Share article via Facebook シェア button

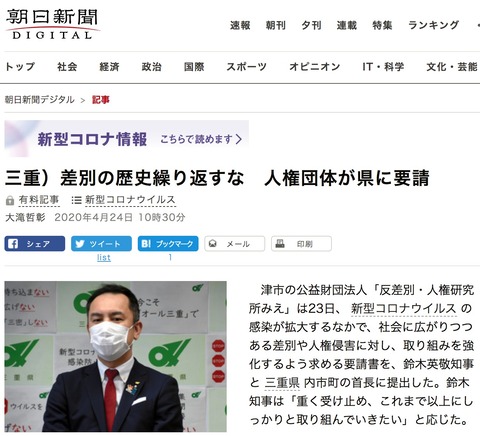35,244
